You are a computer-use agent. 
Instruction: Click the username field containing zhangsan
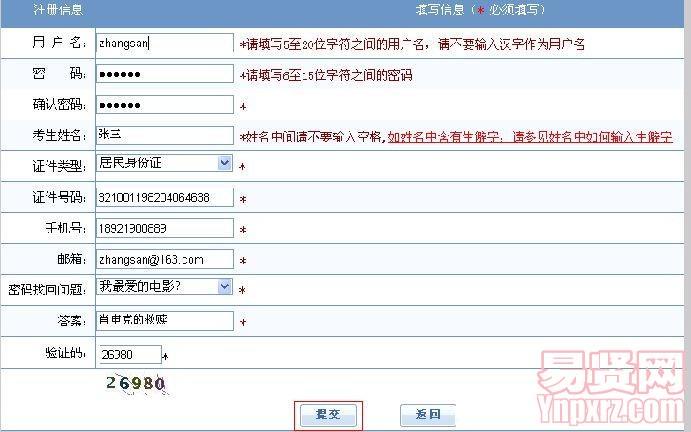[165, 43]
